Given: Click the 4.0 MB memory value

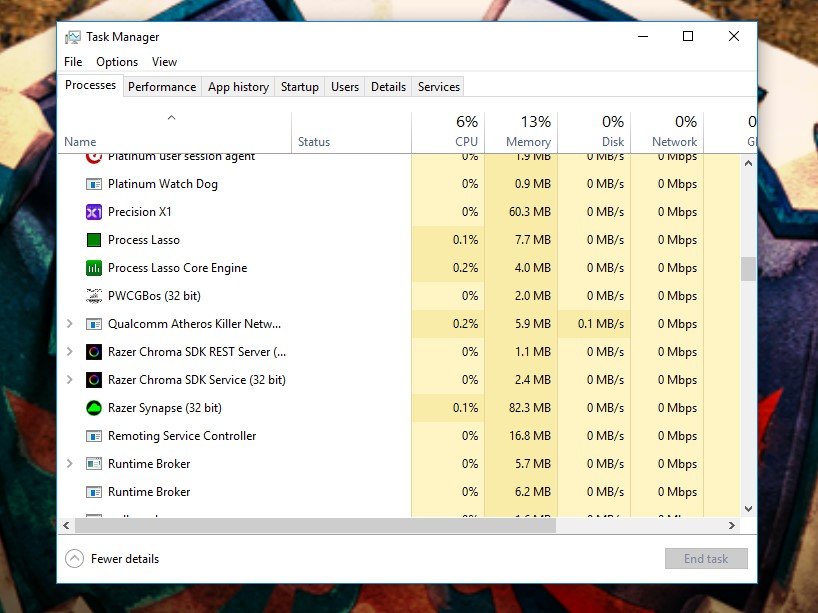Looking at the screenshot, I should [533, 268].
